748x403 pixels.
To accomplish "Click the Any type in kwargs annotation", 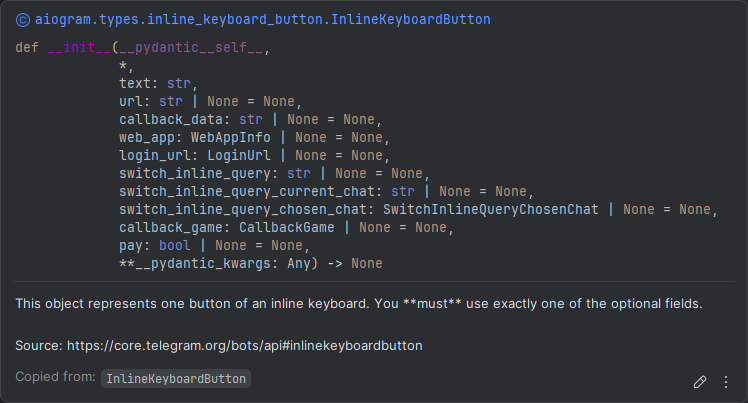I will [x=299, y=264].
